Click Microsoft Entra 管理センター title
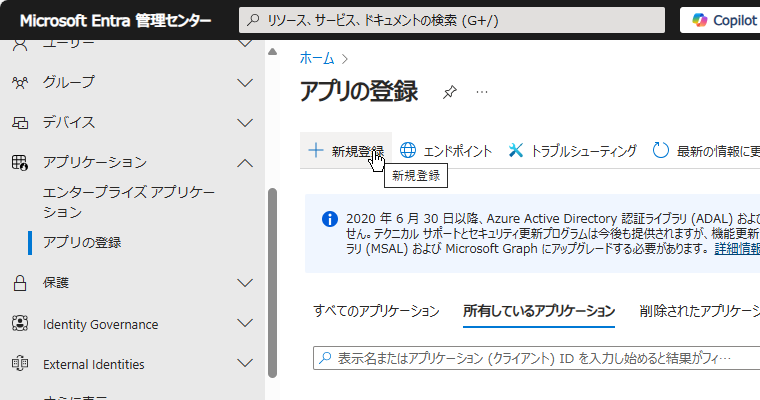Screen dimensions: 760x400 click(115, 20)
